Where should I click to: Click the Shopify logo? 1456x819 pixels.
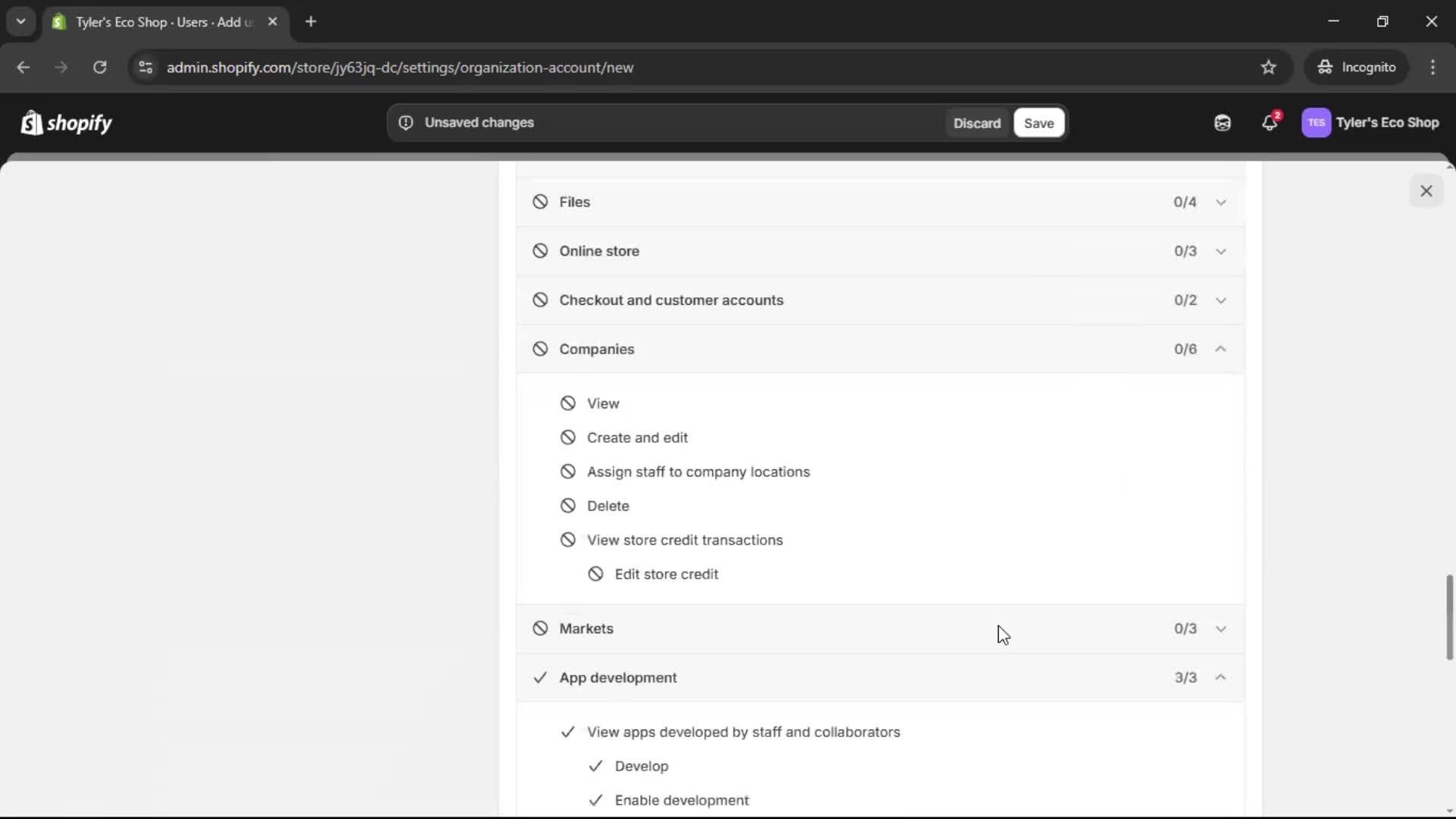[66, 122]
